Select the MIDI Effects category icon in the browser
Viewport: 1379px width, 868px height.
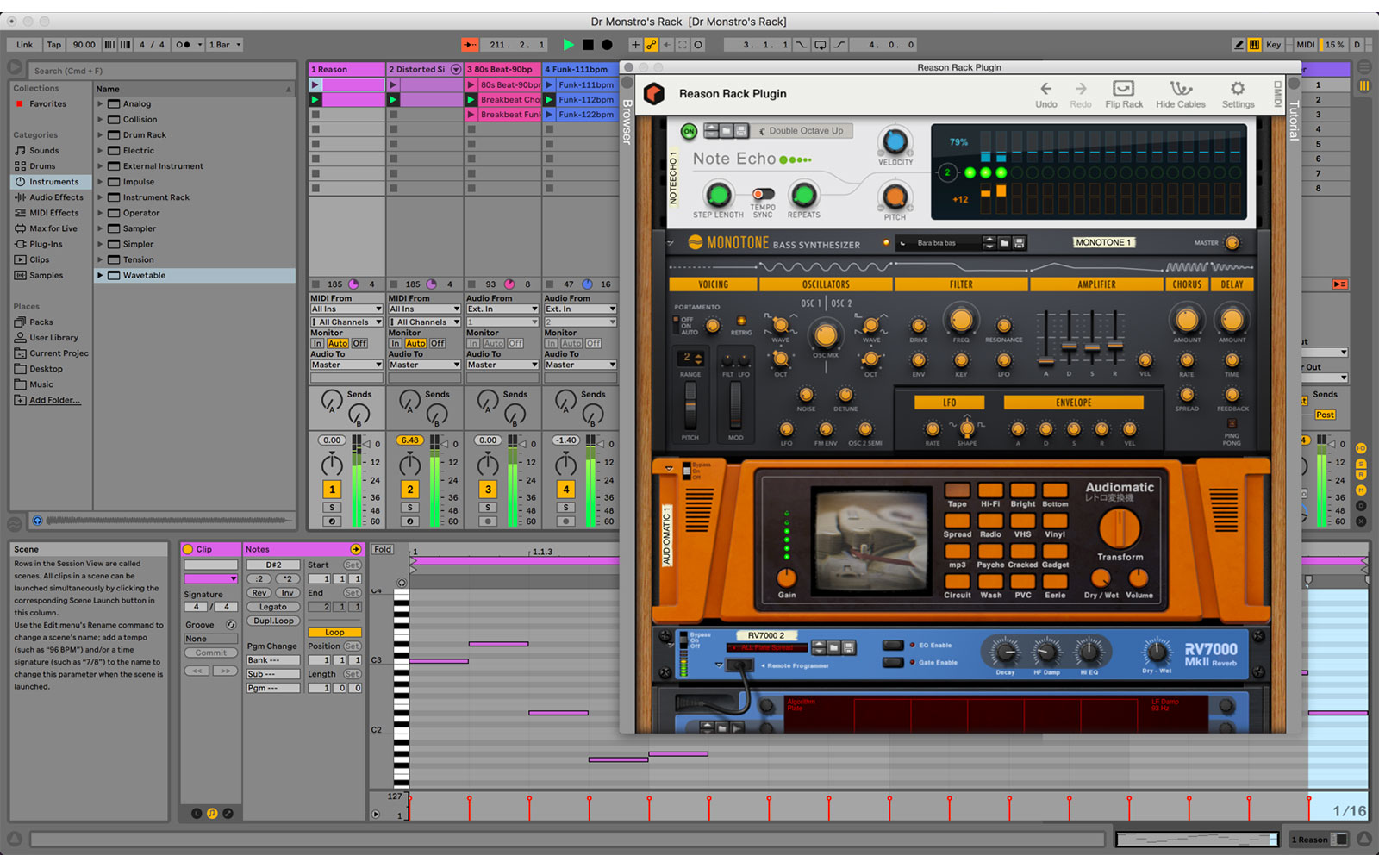[19, 213]
